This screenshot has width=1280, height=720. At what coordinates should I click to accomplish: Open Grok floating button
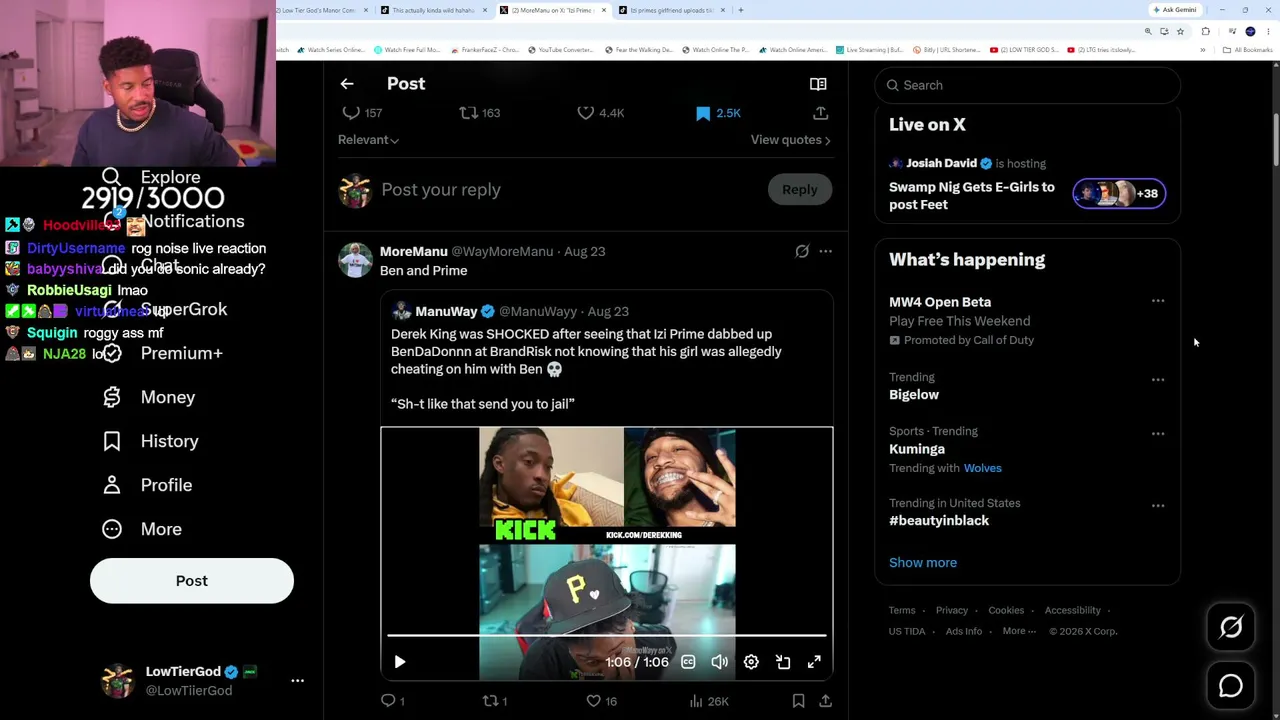pos(1231,627)
